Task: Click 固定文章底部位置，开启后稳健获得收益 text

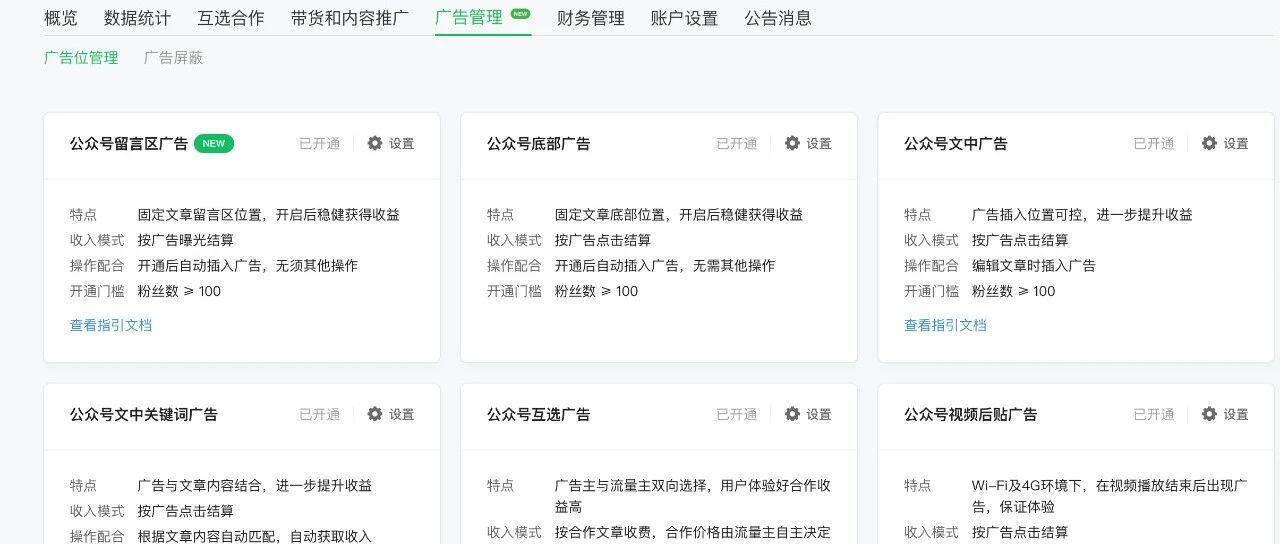Action: (679, 215)
